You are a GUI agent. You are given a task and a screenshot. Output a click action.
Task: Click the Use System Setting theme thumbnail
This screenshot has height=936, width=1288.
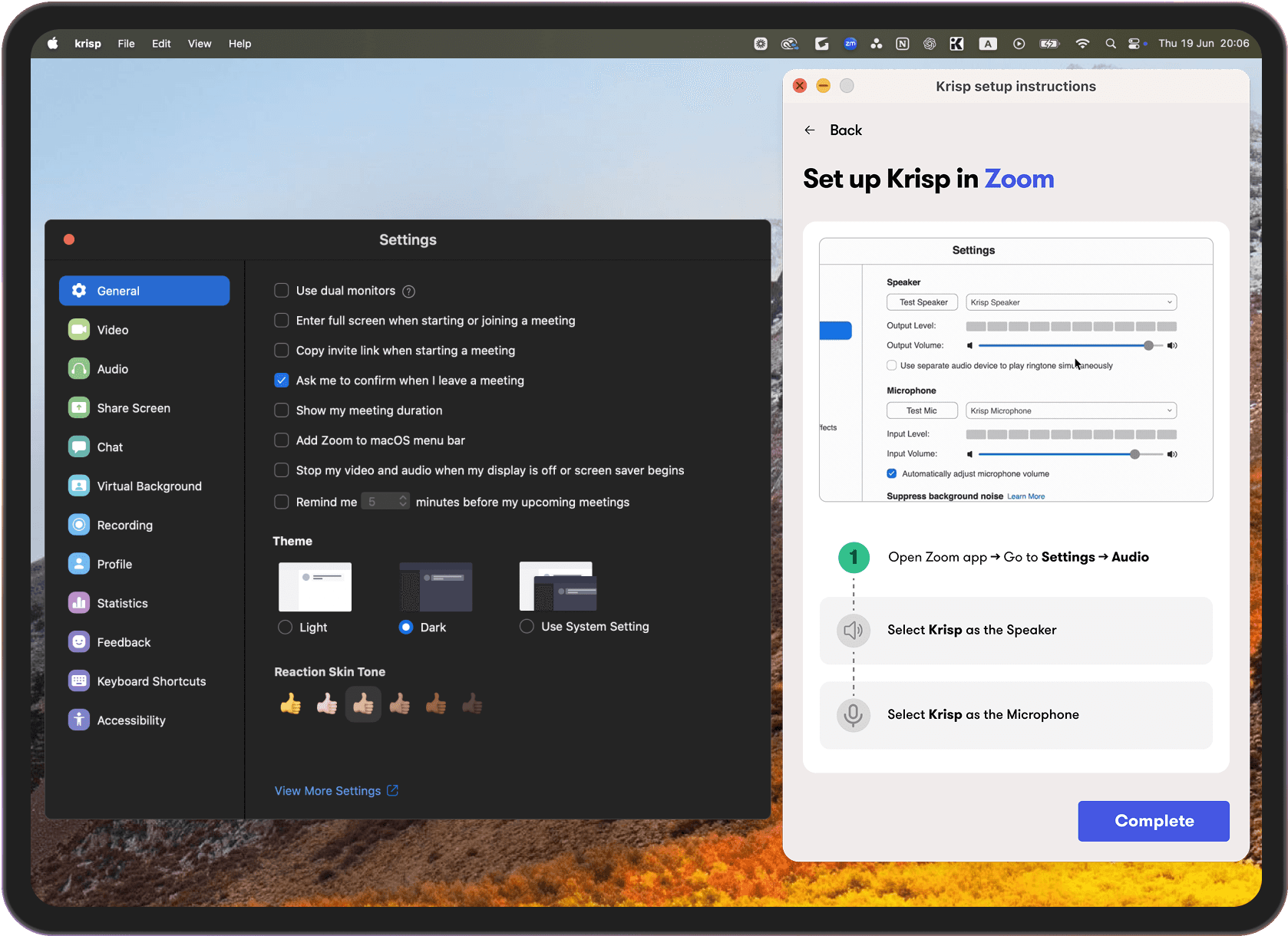[558, 586]
